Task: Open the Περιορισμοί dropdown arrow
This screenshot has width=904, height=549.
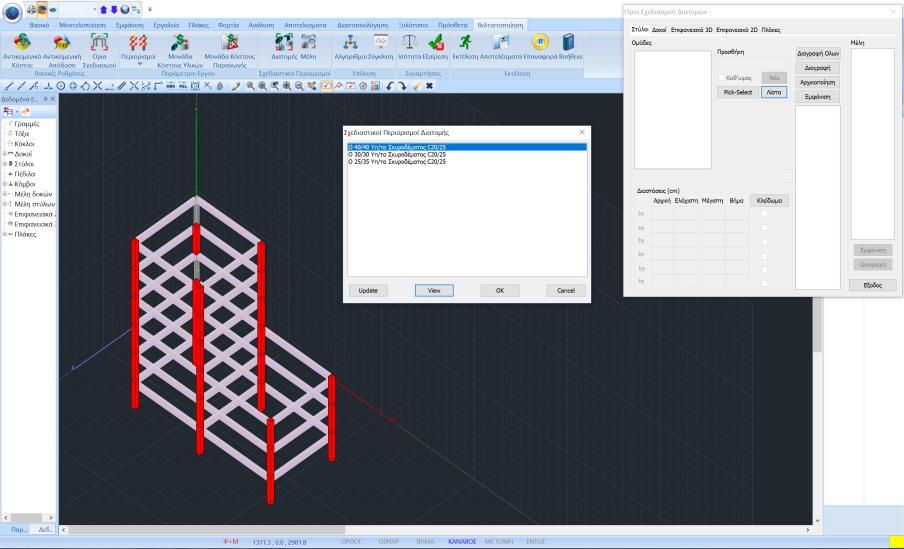Action: pos(140,64)
